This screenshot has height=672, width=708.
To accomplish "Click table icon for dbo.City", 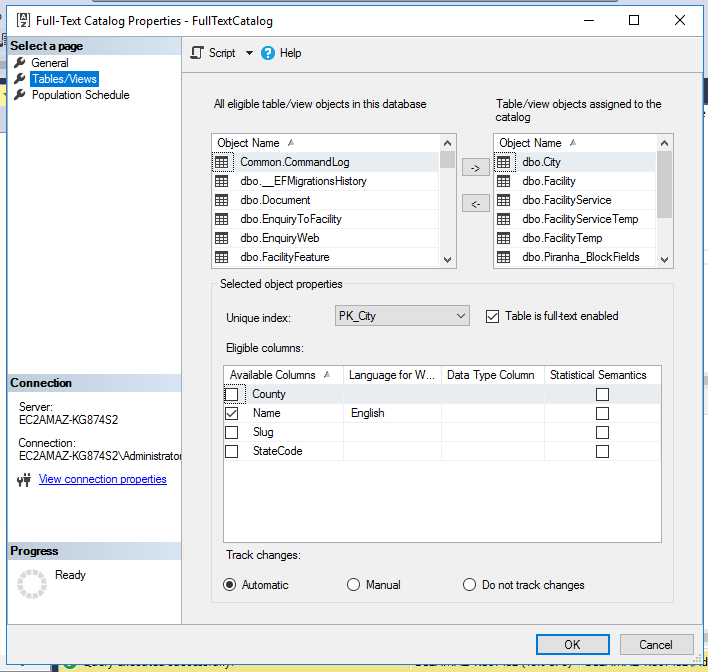I will click(x=503, y=162).
